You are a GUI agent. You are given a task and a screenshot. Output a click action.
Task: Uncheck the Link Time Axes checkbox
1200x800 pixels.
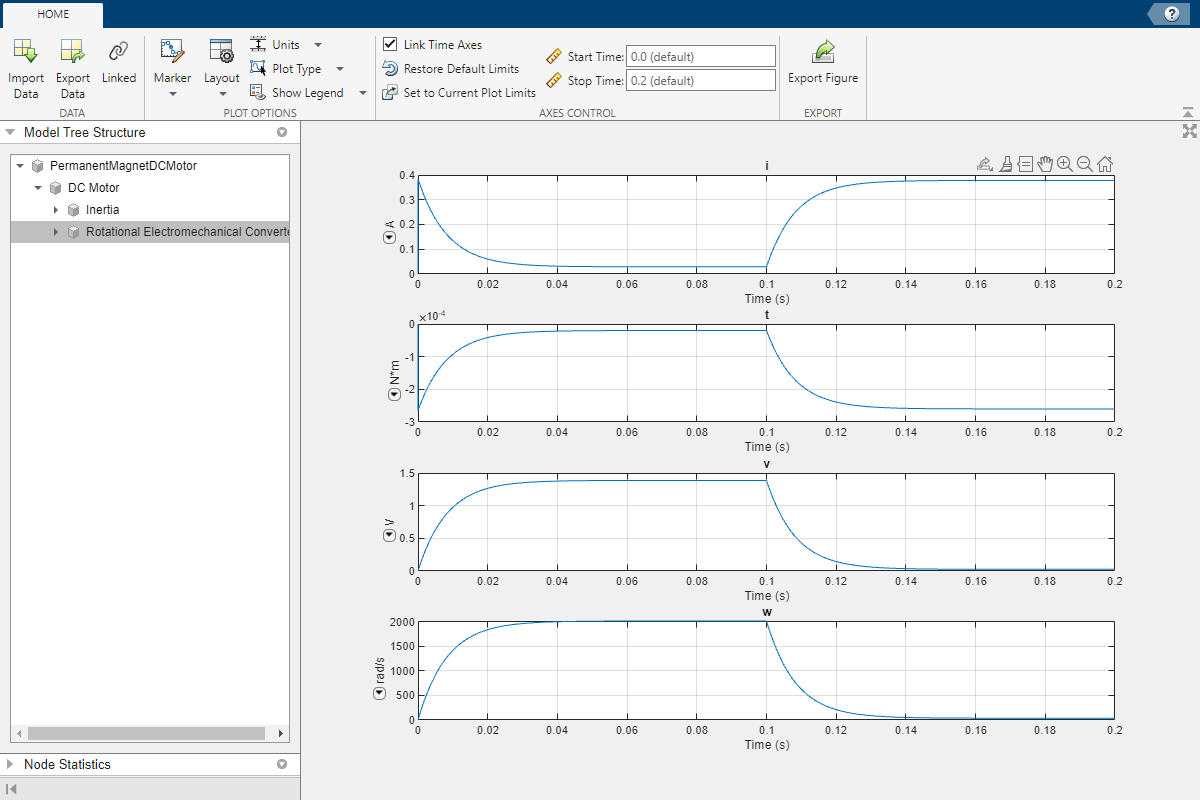[x=390, y=45]
